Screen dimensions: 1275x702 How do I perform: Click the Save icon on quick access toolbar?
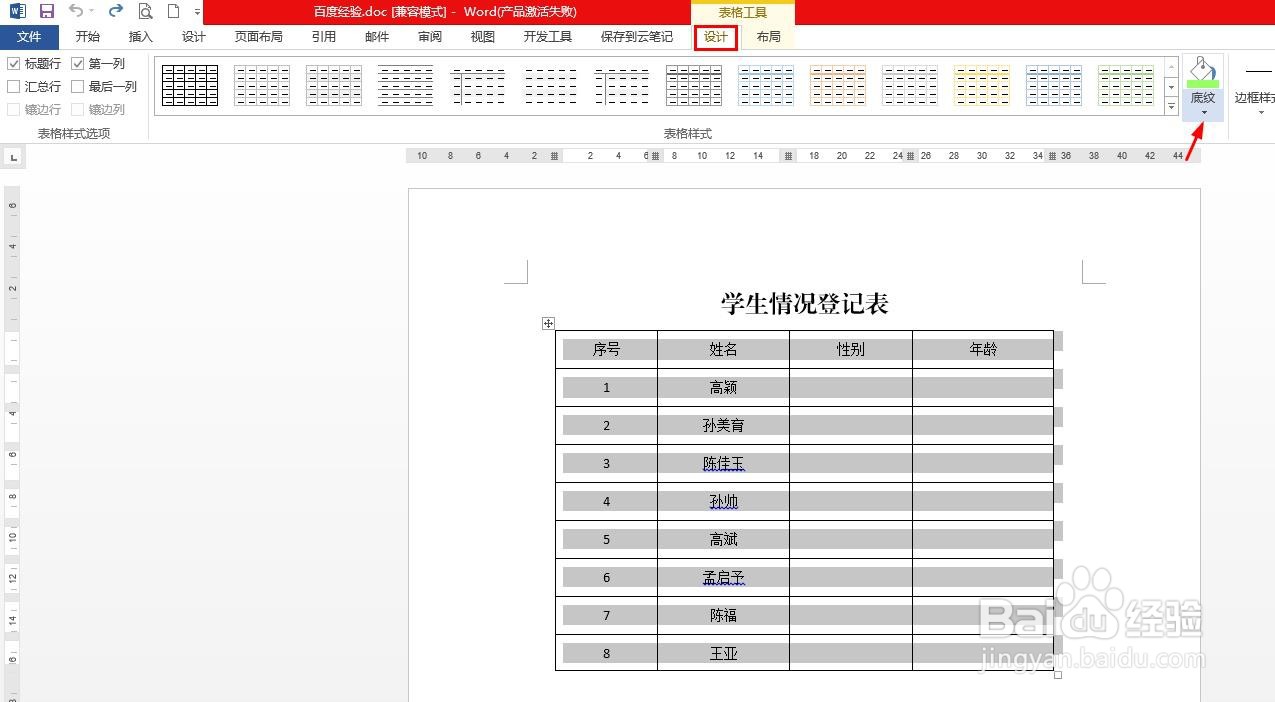(x=47, y=10)
